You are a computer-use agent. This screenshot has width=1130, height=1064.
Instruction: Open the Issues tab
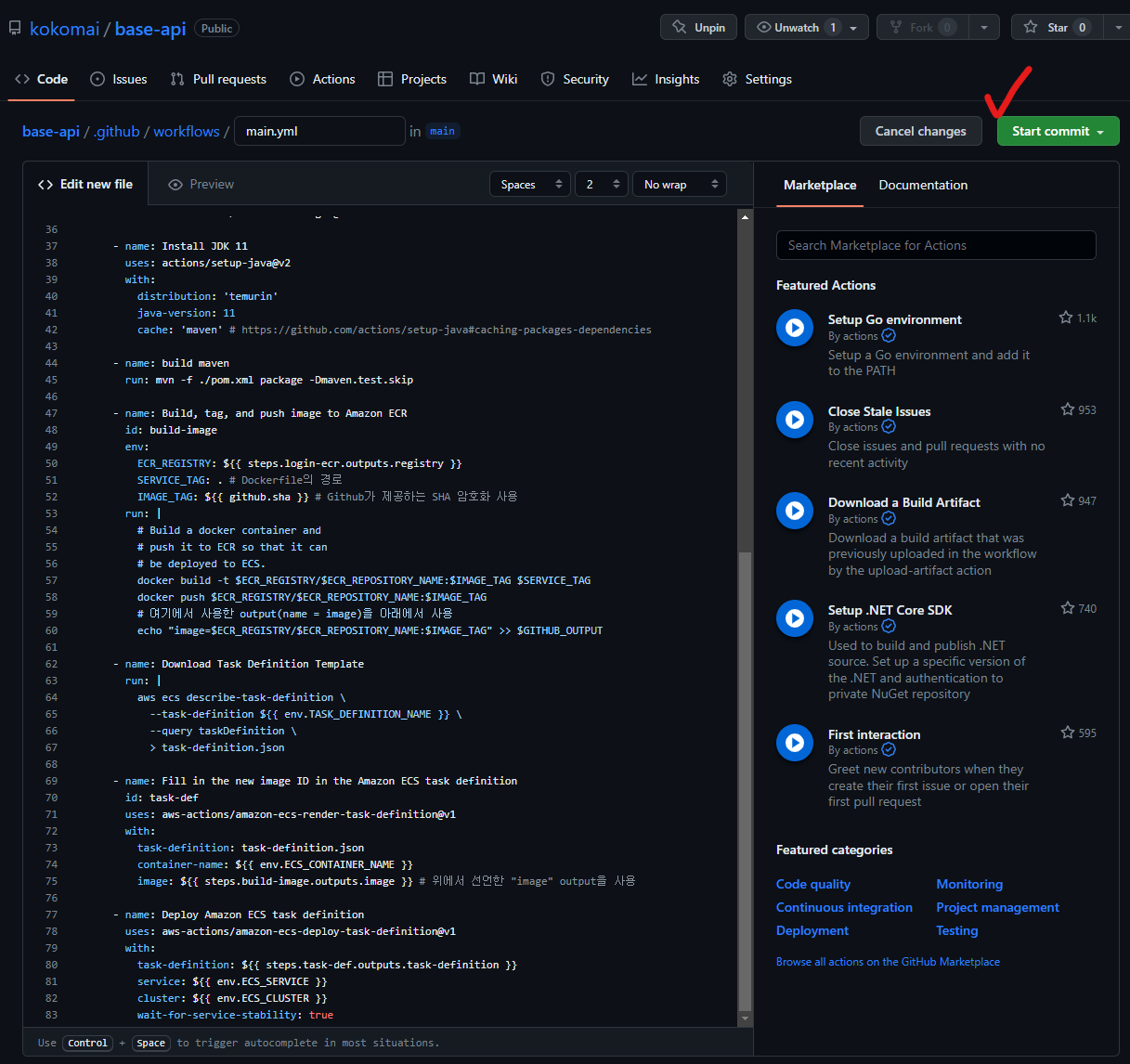(118, 79)
